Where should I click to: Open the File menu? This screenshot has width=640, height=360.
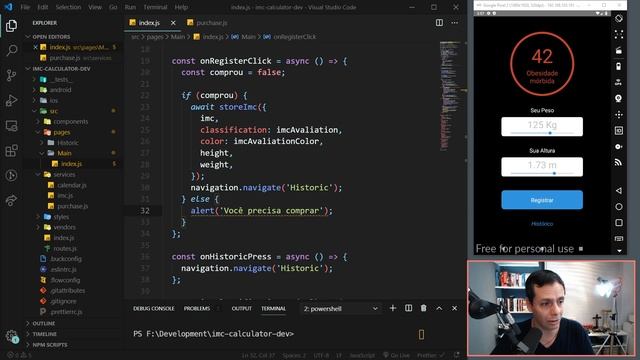pos(25,7)
